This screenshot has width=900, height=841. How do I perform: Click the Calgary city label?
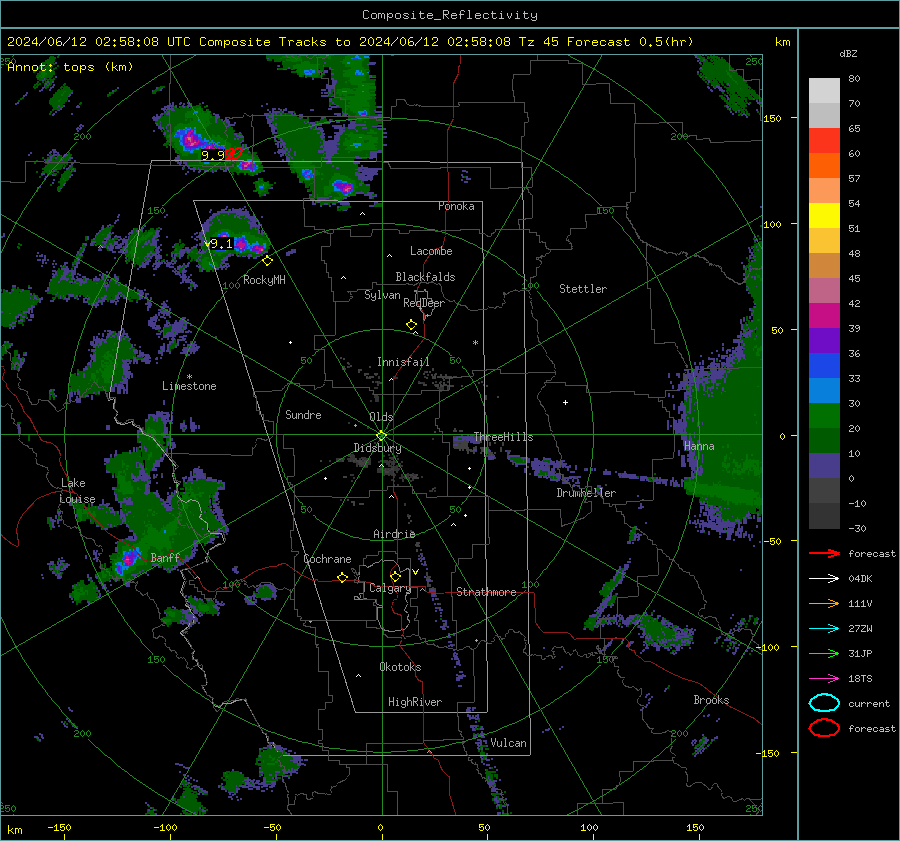coord(390,588)
